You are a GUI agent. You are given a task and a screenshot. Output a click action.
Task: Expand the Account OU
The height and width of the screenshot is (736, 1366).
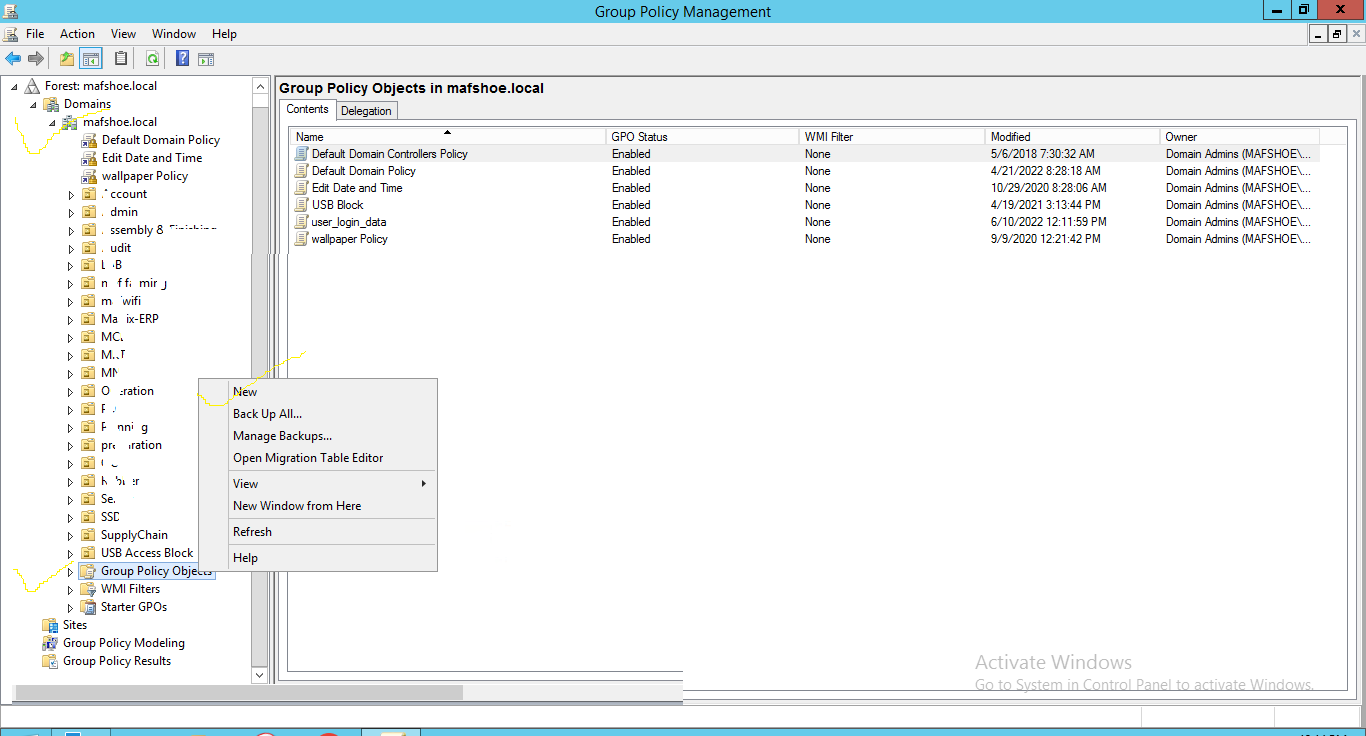71,195
